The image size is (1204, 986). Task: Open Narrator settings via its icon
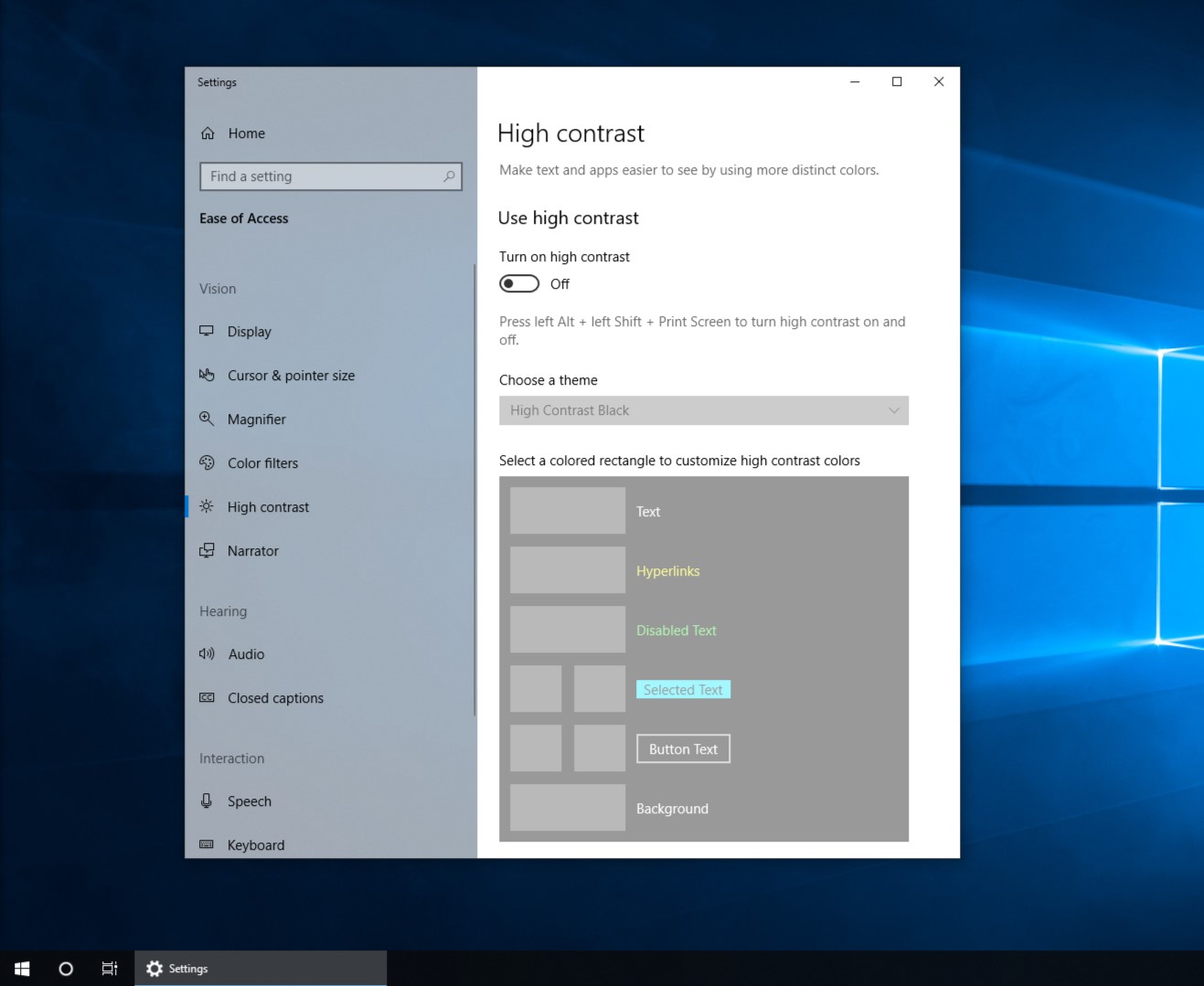click(207, 551)
